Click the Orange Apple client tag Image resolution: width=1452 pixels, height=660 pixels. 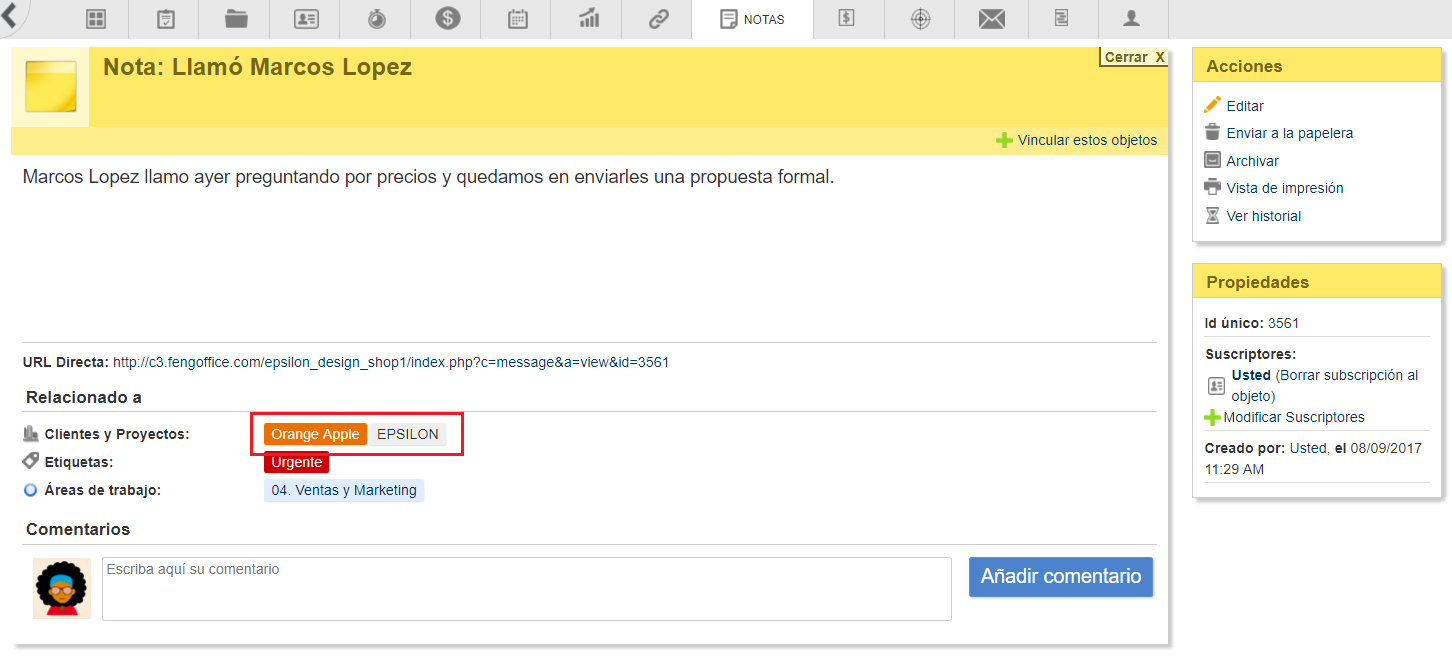tap(315, 434)
